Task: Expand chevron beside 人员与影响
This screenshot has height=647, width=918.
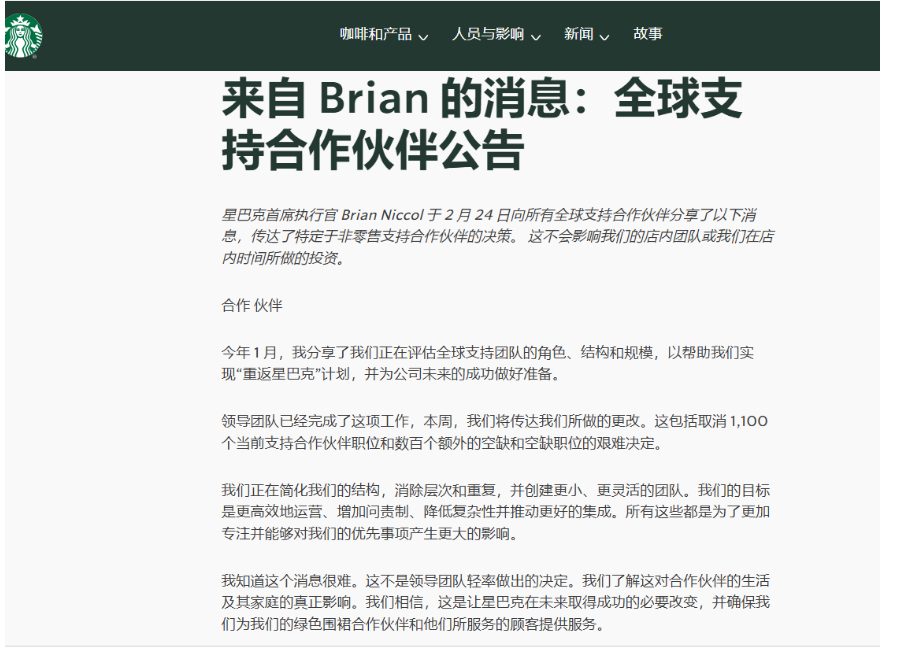Action: 536,37
